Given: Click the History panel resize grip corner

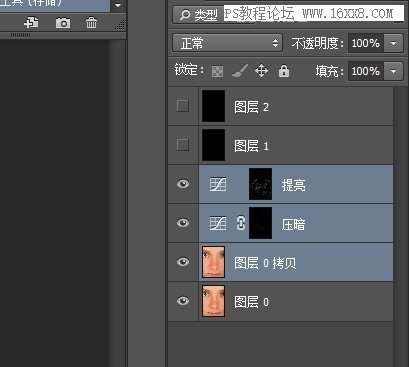Looking at the screenshot, I should pos(120,26).
